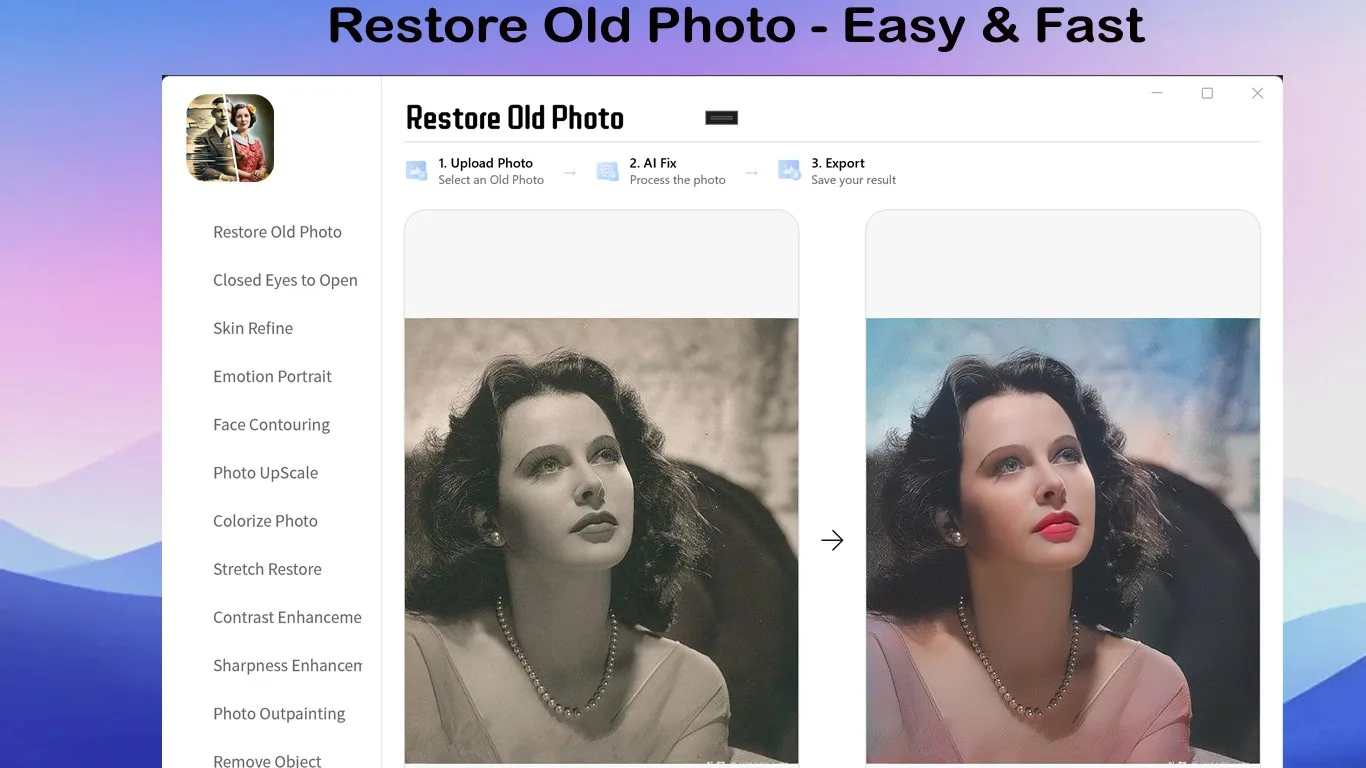Screen dimensions: 1366x768
Task: Click the original sepia portrait photo
Action: 601,541
